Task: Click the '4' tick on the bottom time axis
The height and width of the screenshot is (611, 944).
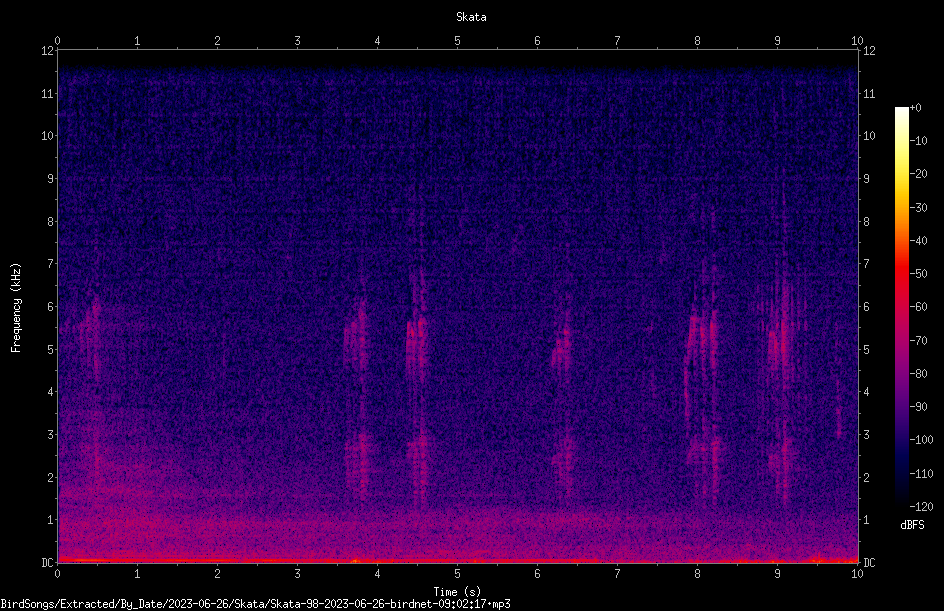Action: pos(377,574)
